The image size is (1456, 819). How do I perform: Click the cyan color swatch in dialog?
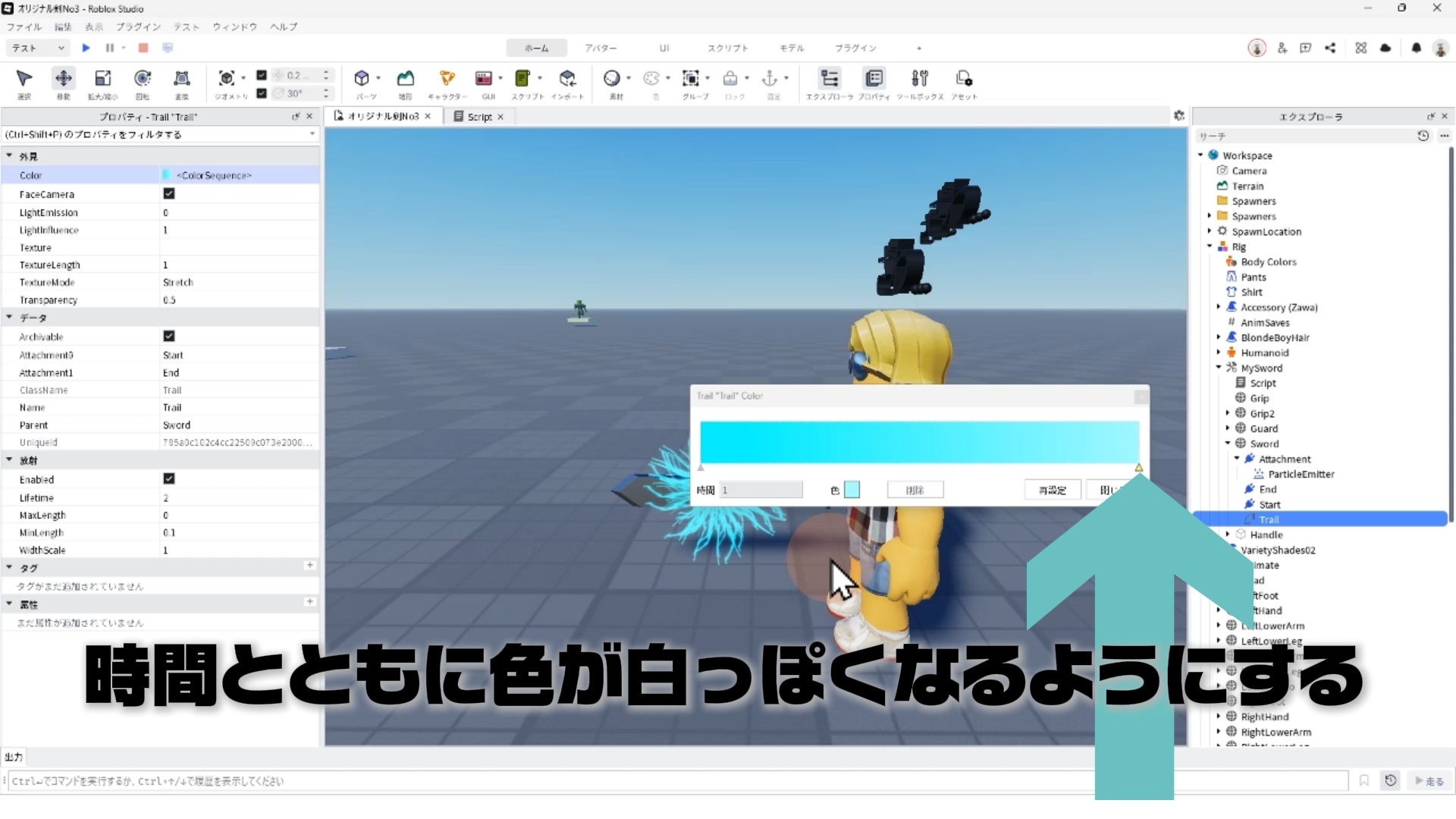[x=852, y=490]
